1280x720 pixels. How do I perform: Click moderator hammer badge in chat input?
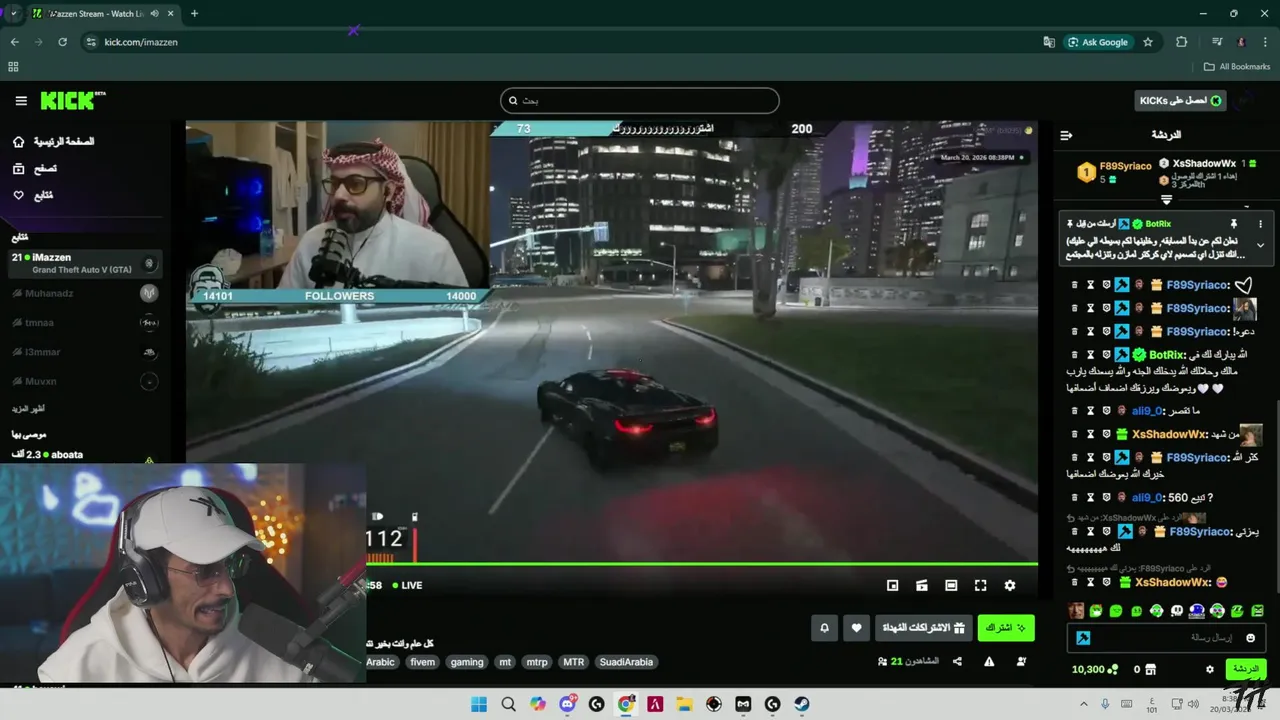1083,638
